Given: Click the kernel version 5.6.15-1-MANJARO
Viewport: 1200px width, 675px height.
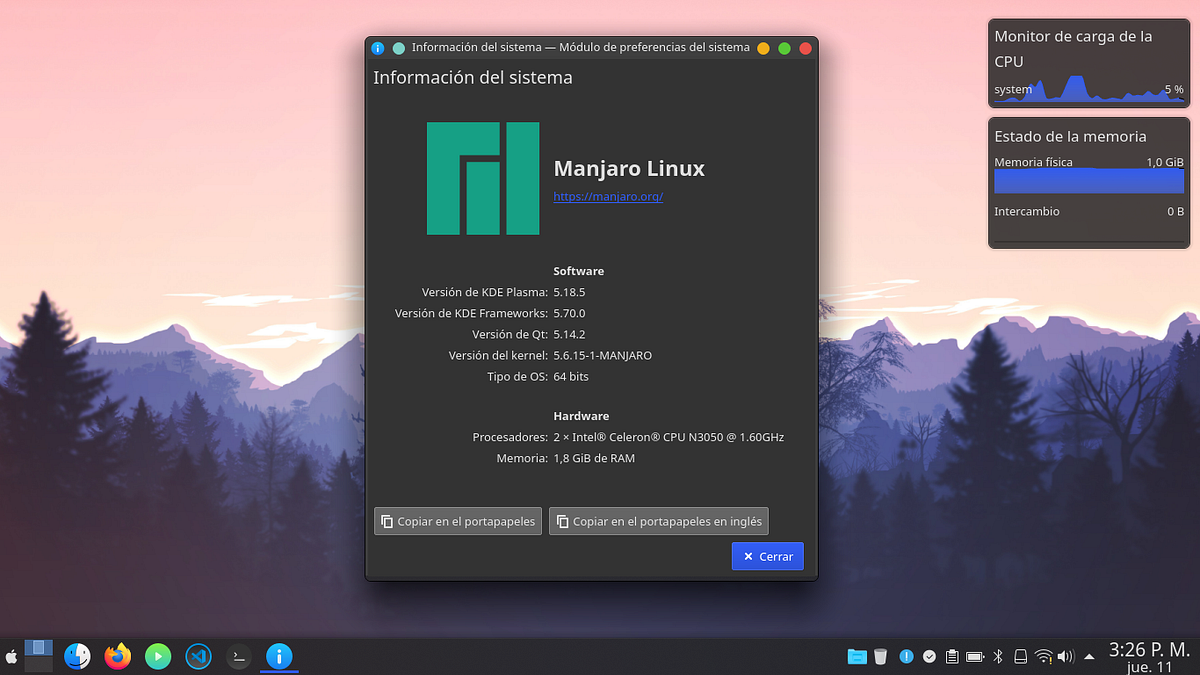Looking at the screenshot, I should tap(603, 355).
